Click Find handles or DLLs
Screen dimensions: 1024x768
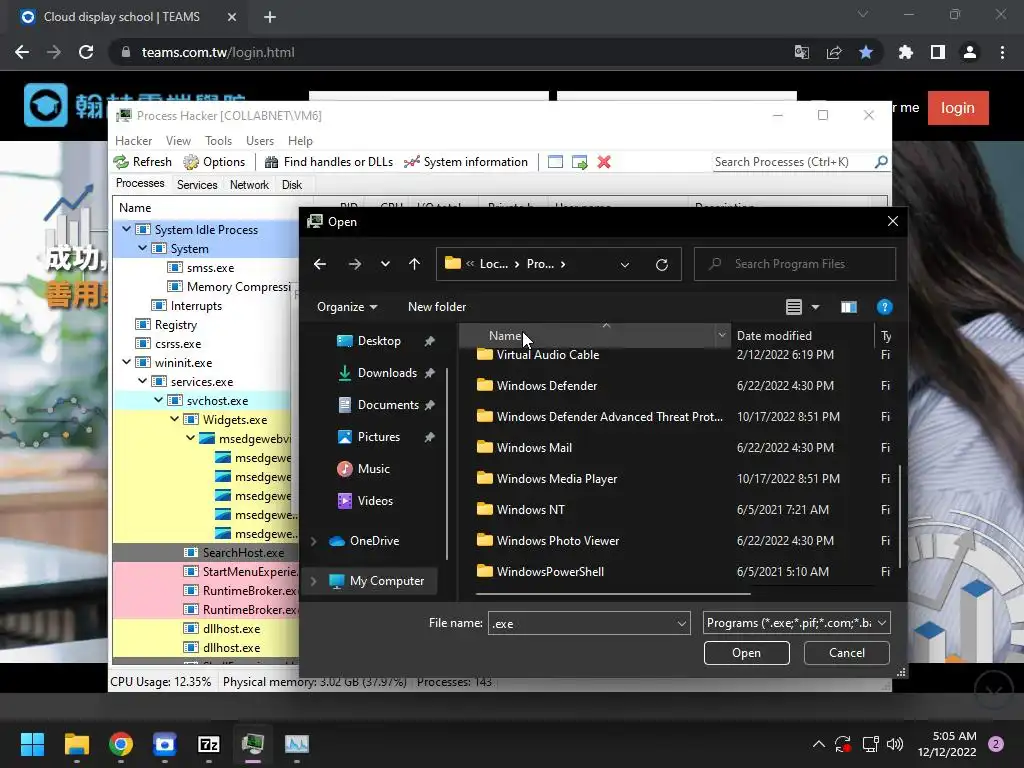click(328, 162)
